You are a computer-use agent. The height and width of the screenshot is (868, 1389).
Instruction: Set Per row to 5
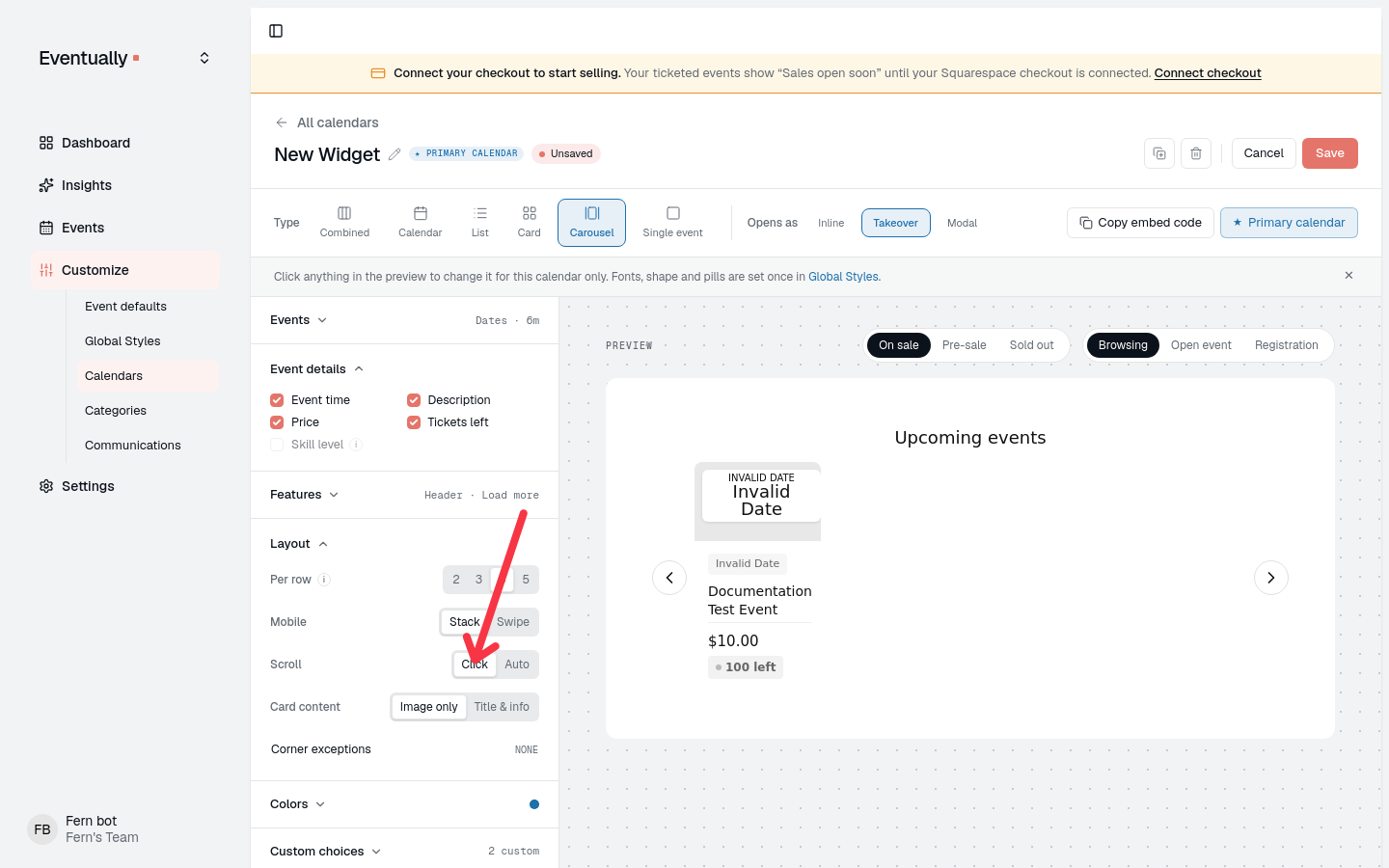pyautogui.click(x=526, y=580)
